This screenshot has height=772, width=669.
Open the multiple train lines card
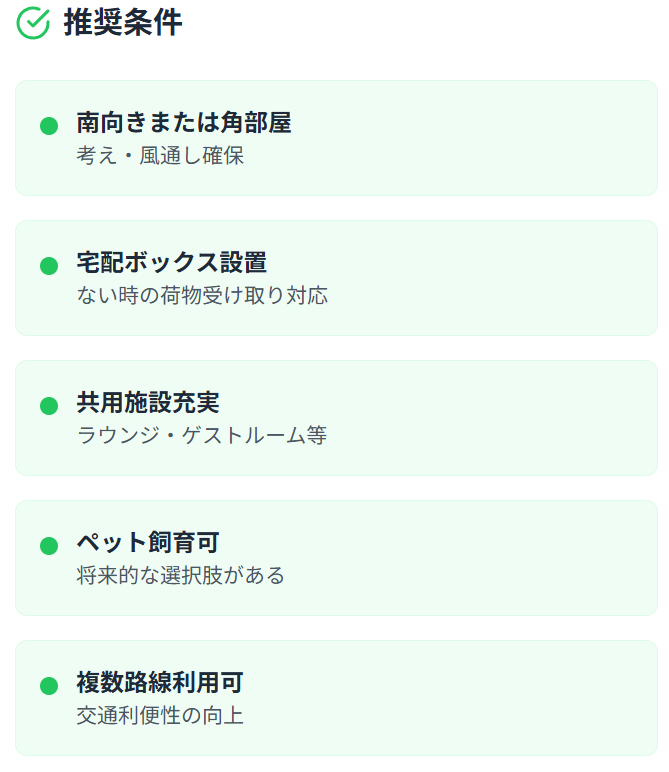click(x=336, y=698)
